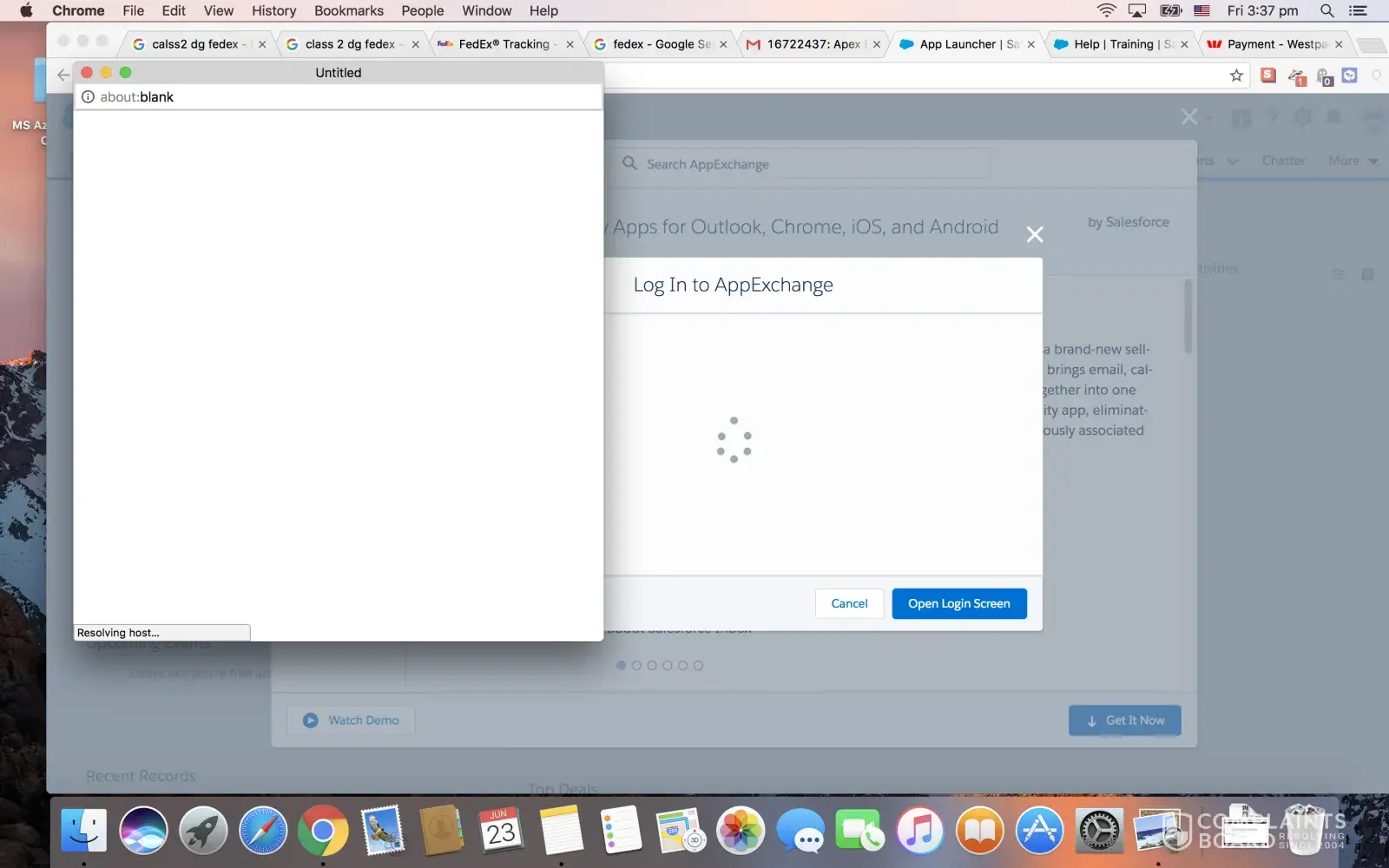This screenshot has height=868, width=1389.
Task: Click Cancel in the Log In dialog
Action: click(849, 603)
